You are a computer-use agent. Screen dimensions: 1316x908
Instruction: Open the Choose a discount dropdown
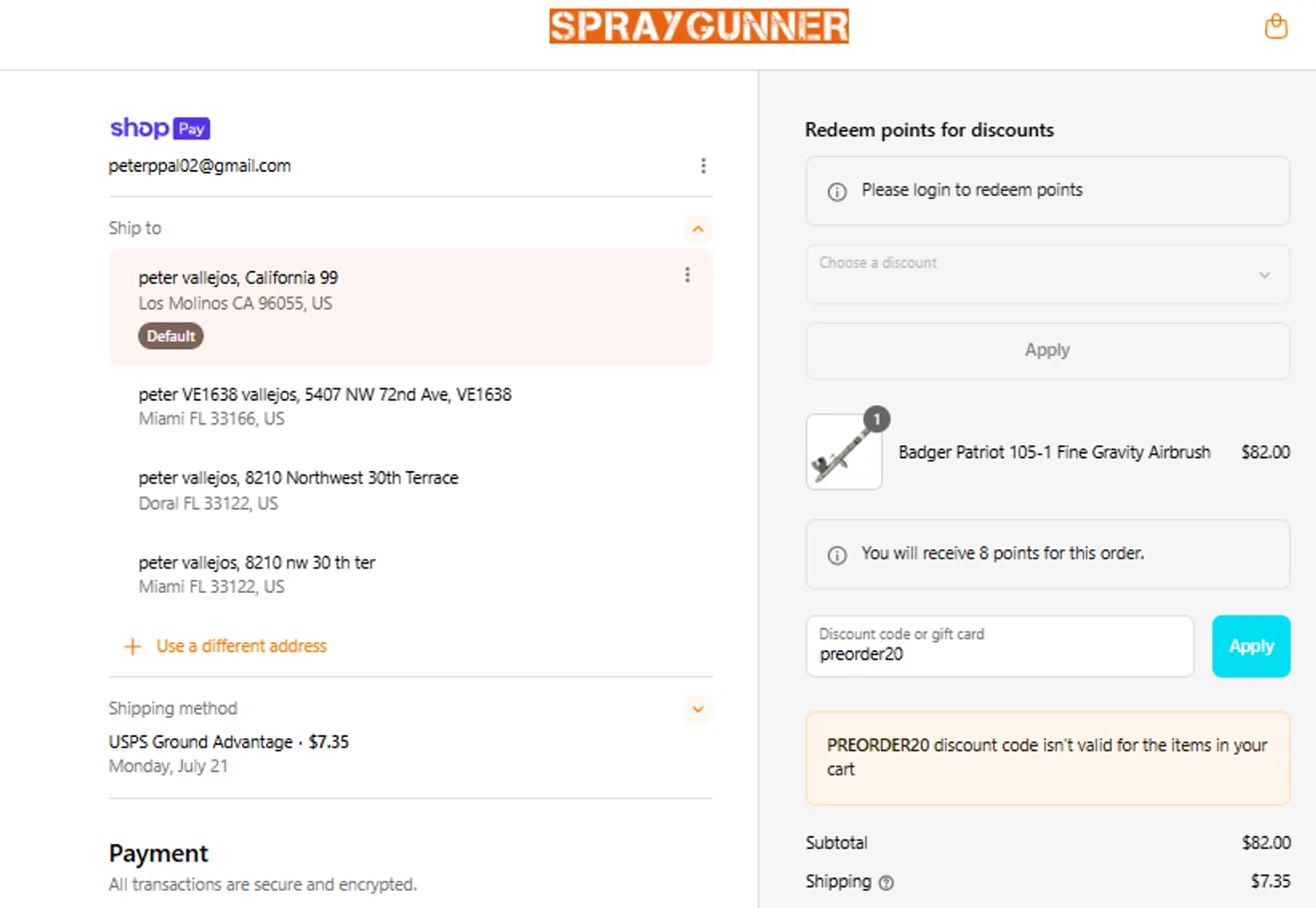[1048, 275]
